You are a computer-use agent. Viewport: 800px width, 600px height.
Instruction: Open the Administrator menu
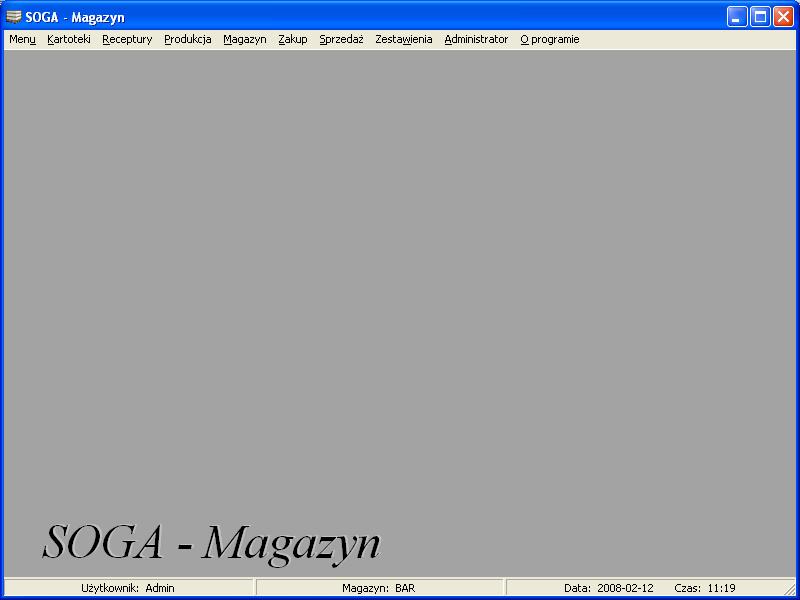coord(476,39)
